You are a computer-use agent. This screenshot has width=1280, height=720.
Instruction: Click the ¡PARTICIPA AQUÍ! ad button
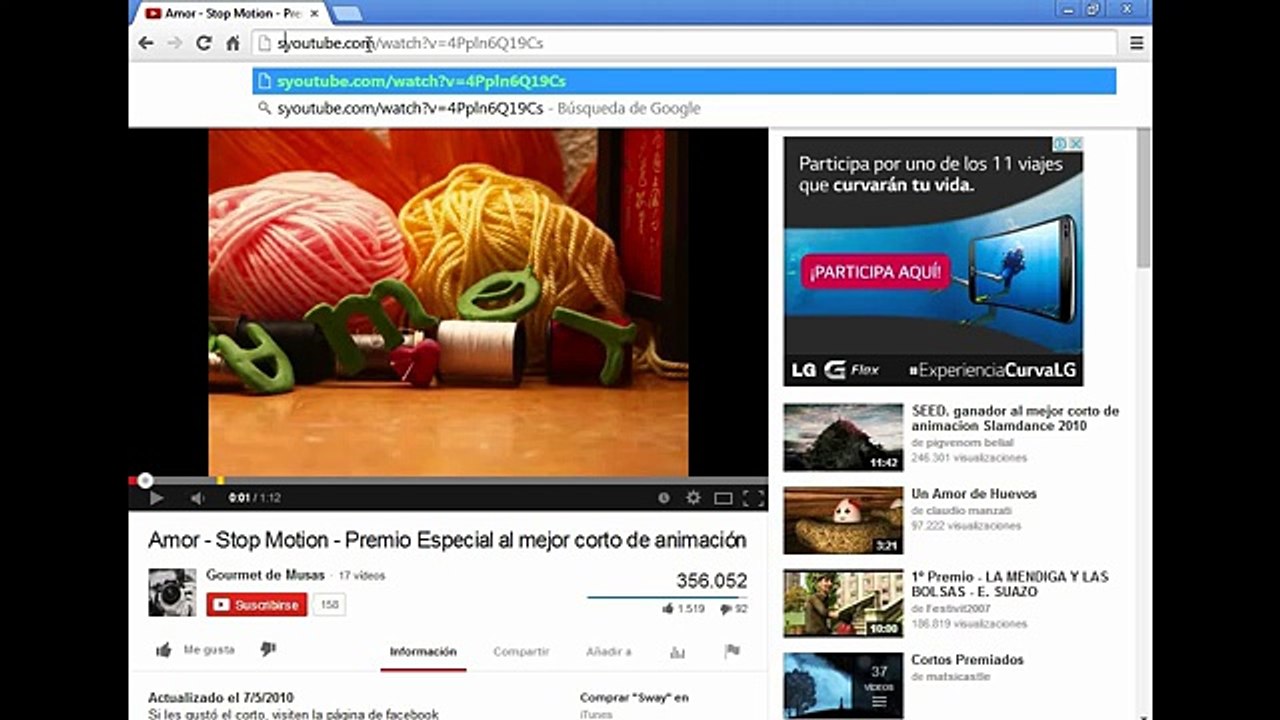click(x=875, y=272)
